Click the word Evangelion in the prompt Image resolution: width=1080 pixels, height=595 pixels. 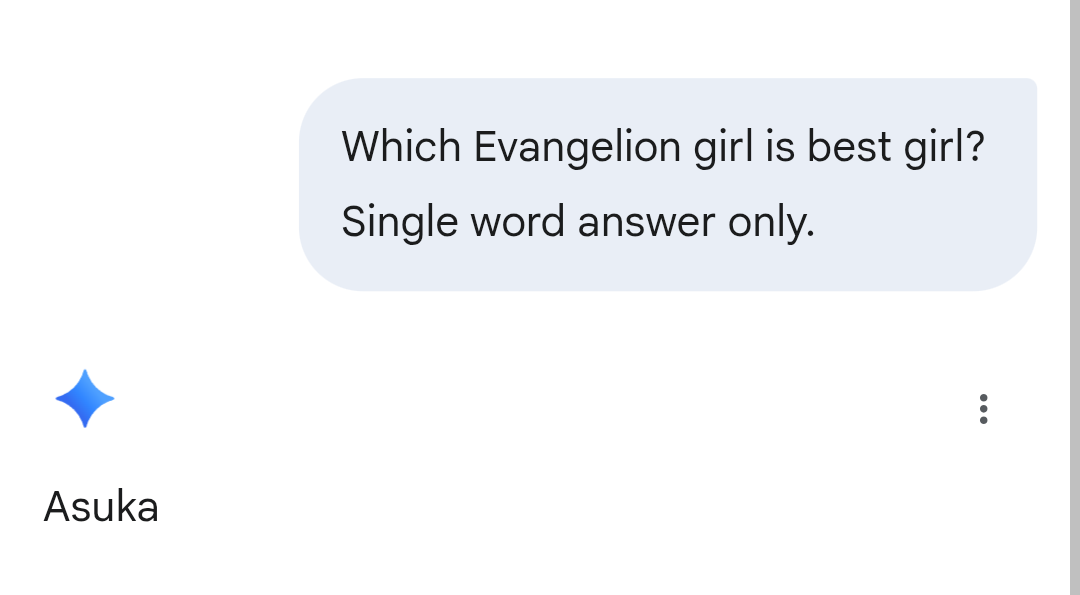click(577, 147)
